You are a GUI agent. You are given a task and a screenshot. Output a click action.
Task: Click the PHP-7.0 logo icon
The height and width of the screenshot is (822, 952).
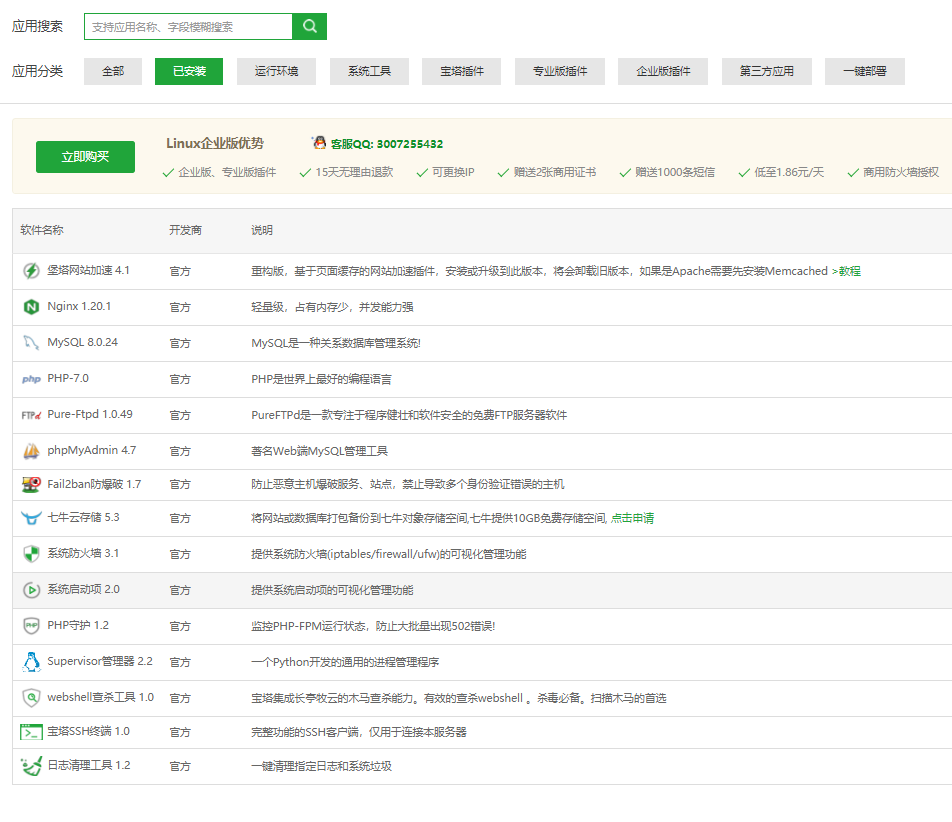pos(32,379)
